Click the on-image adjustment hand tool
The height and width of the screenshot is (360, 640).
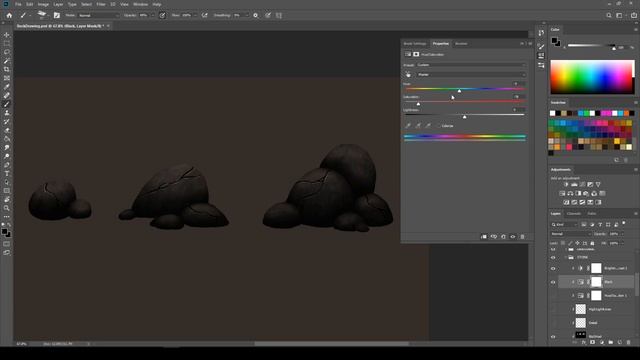408,75
